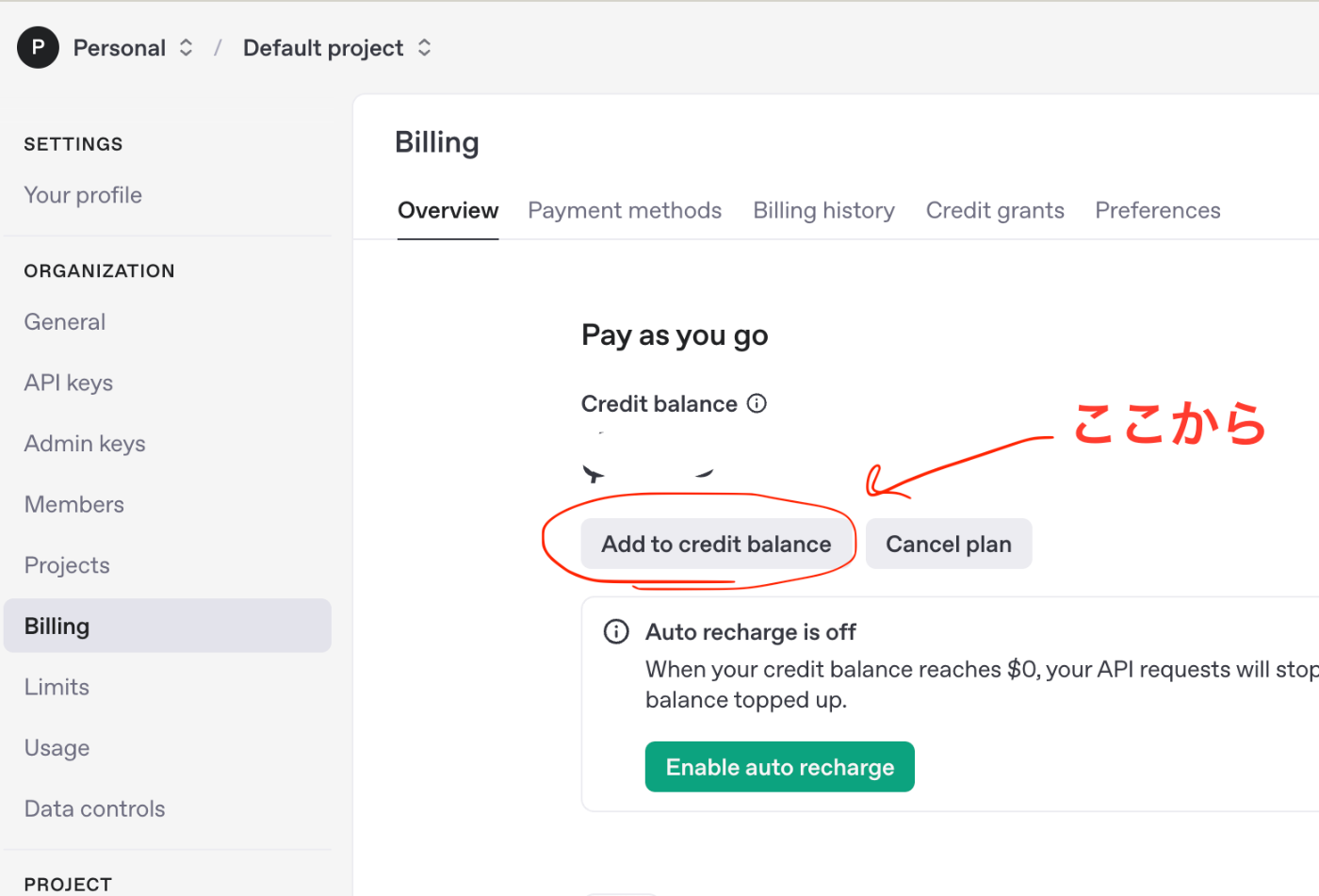The image size is (1319, 896).
Task: Open the Payment methods tab
Action: point(625,210)
